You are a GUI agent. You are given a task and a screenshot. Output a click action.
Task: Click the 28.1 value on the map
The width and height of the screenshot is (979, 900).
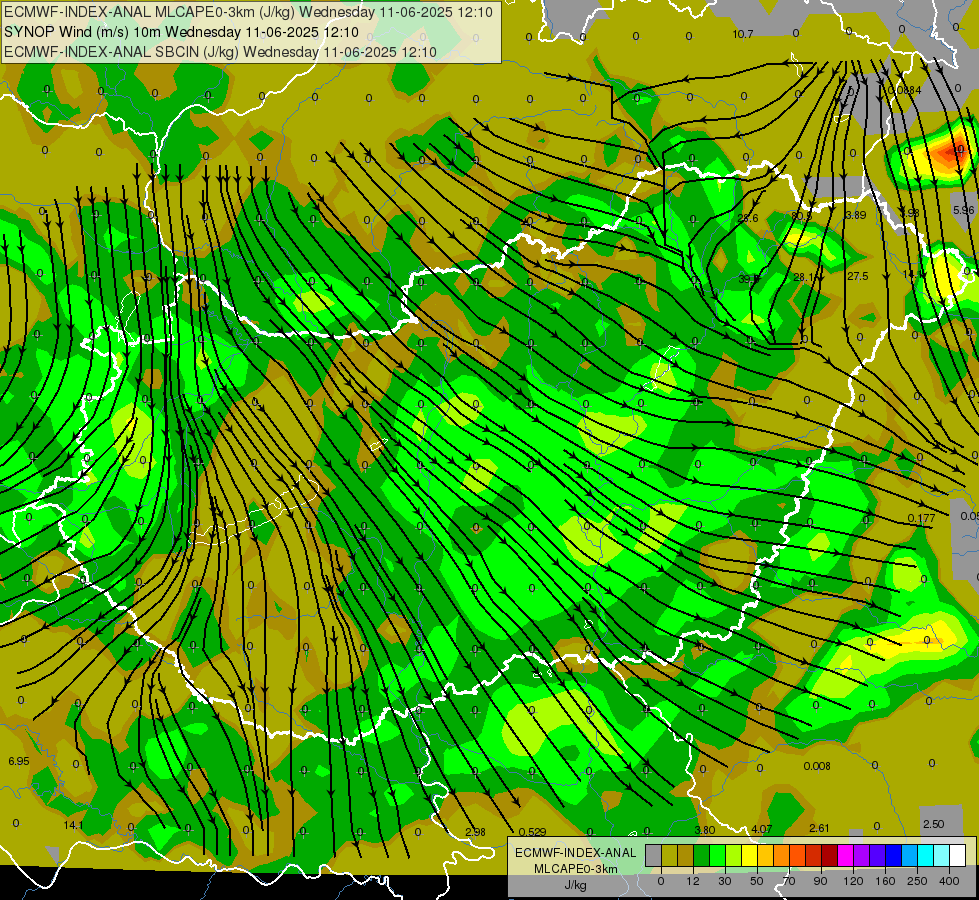(x=804, y=277)
